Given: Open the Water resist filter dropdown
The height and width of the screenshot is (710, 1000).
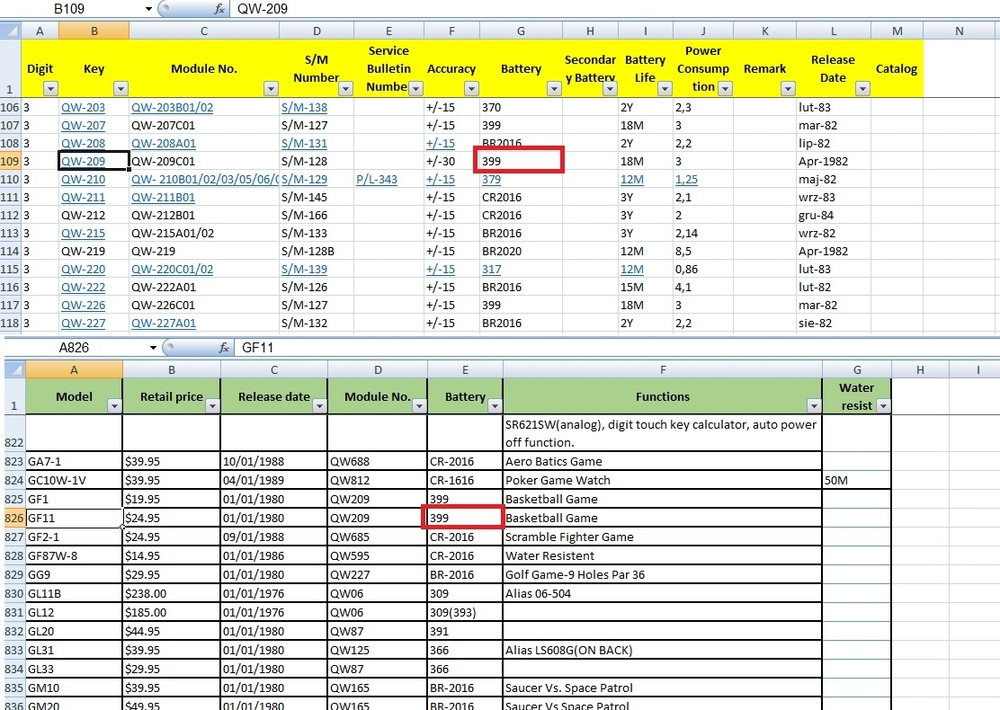Looking at the screenshot, I should pos(881,406).
